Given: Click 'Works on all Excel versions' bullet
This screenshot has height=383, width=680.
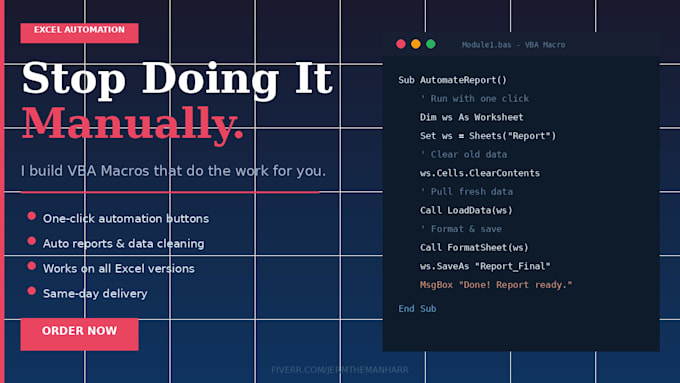Looking at the screenshot, I should coord(119,268).
